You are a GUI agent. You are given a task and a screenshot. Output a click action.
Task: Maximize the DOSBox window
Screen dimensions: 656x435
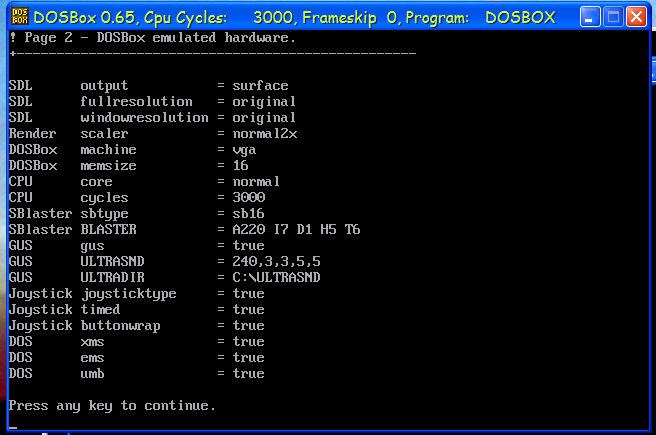(x=614, y=17)
